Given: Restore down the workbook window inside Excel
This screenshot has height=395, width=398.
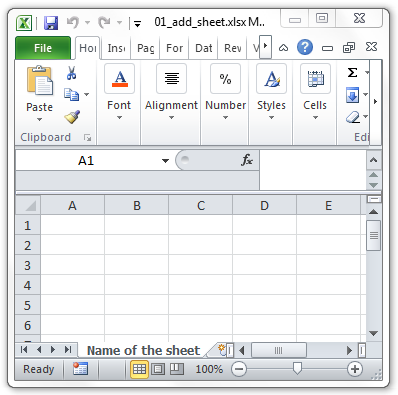Looking at the screenshot, I should [x=349, y=48].
